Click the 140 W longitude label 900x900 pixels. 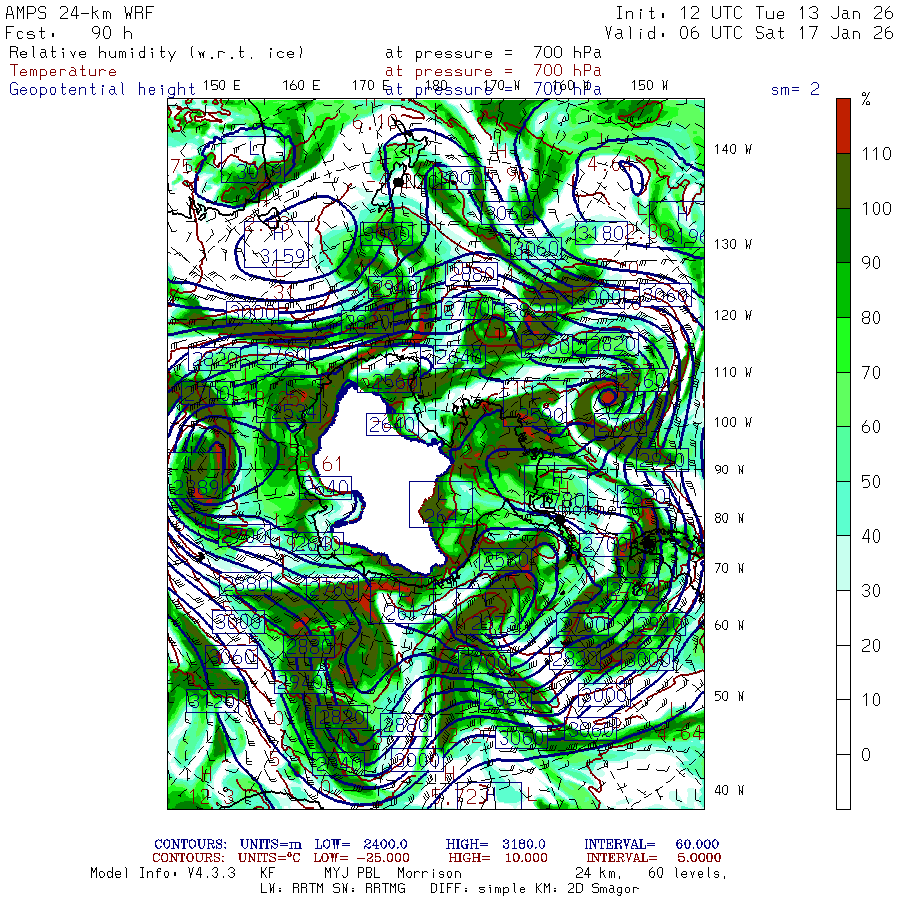[733, 149]
